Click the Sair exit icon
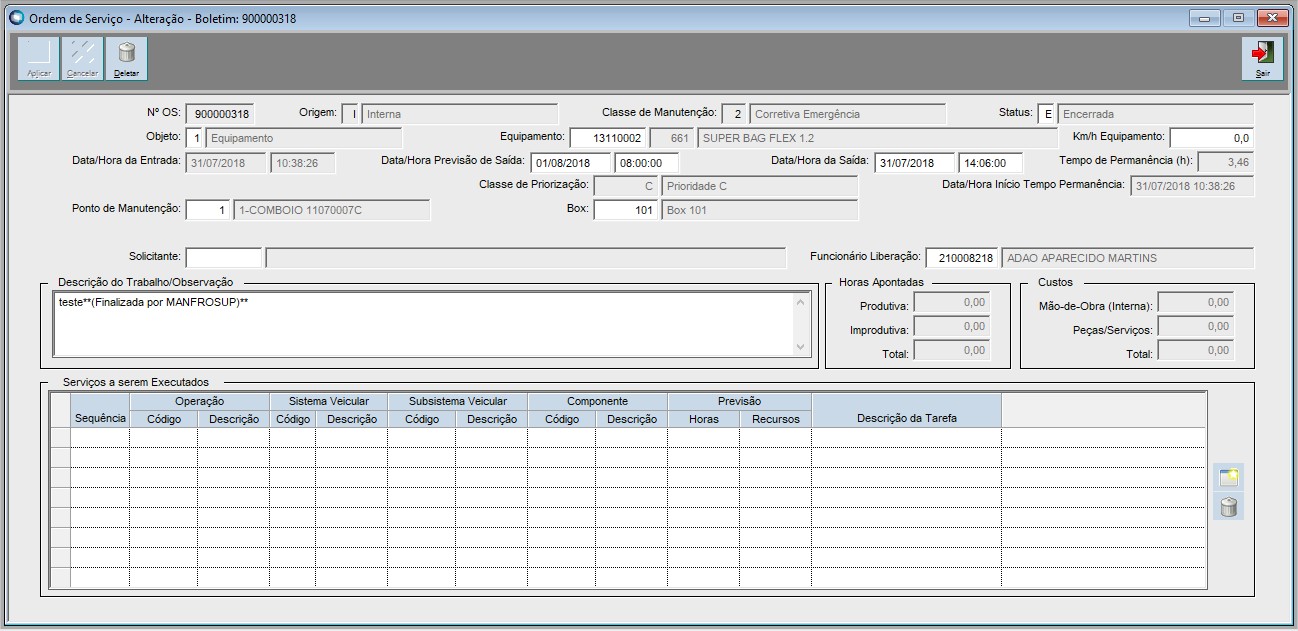Screen dimensions: 1298x631 [1263, 58]
